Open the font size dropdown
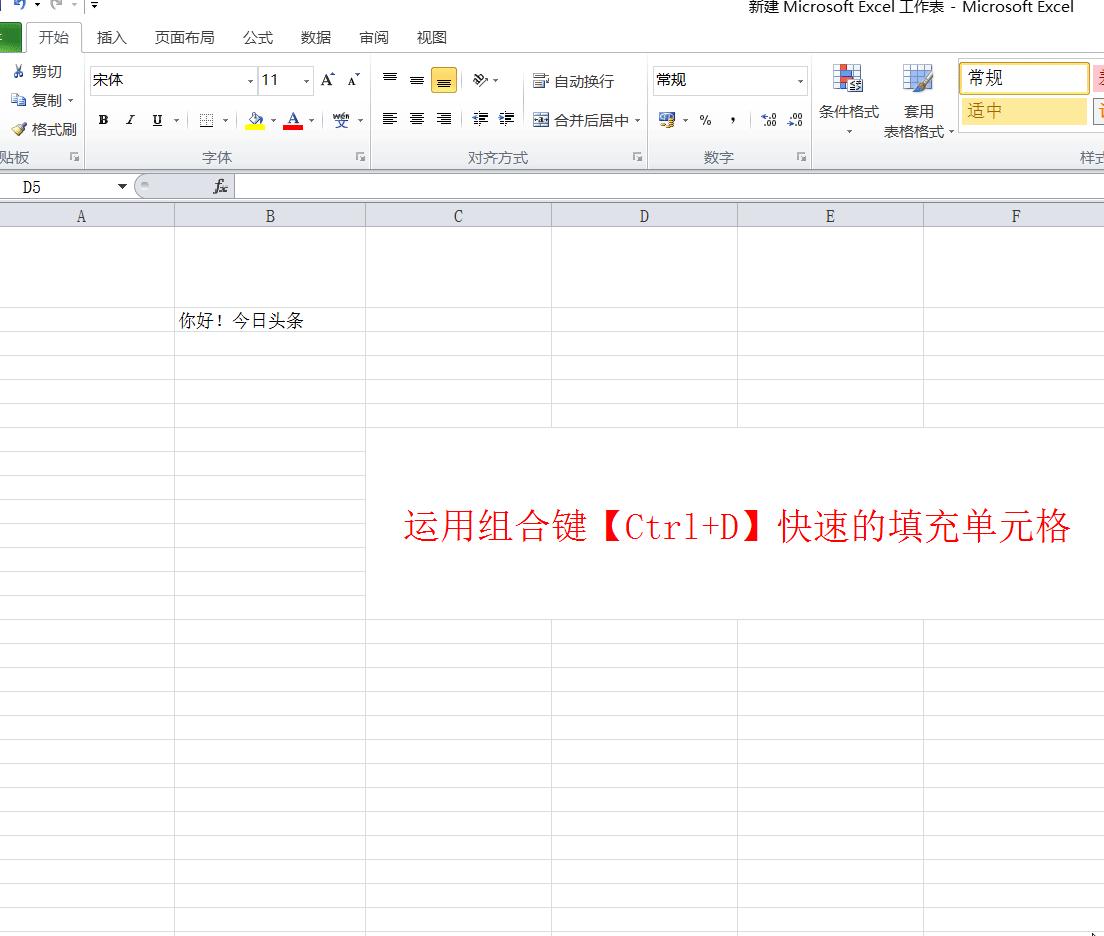Viewport: 1104px width, 936px height. point(305,80)
